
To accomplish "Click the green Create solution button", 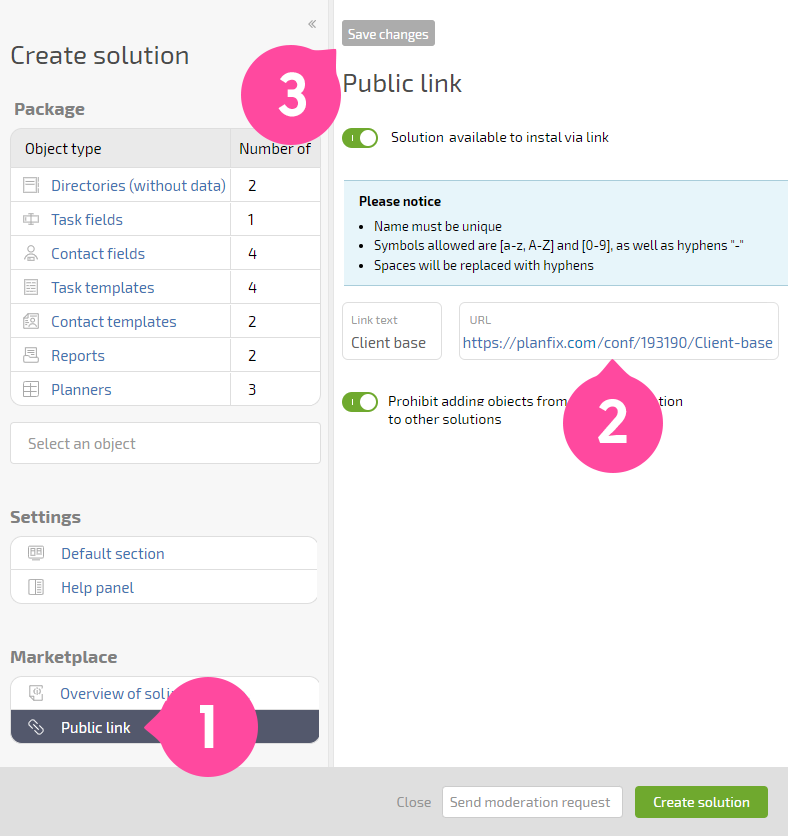I will click(x=701, y=802).
